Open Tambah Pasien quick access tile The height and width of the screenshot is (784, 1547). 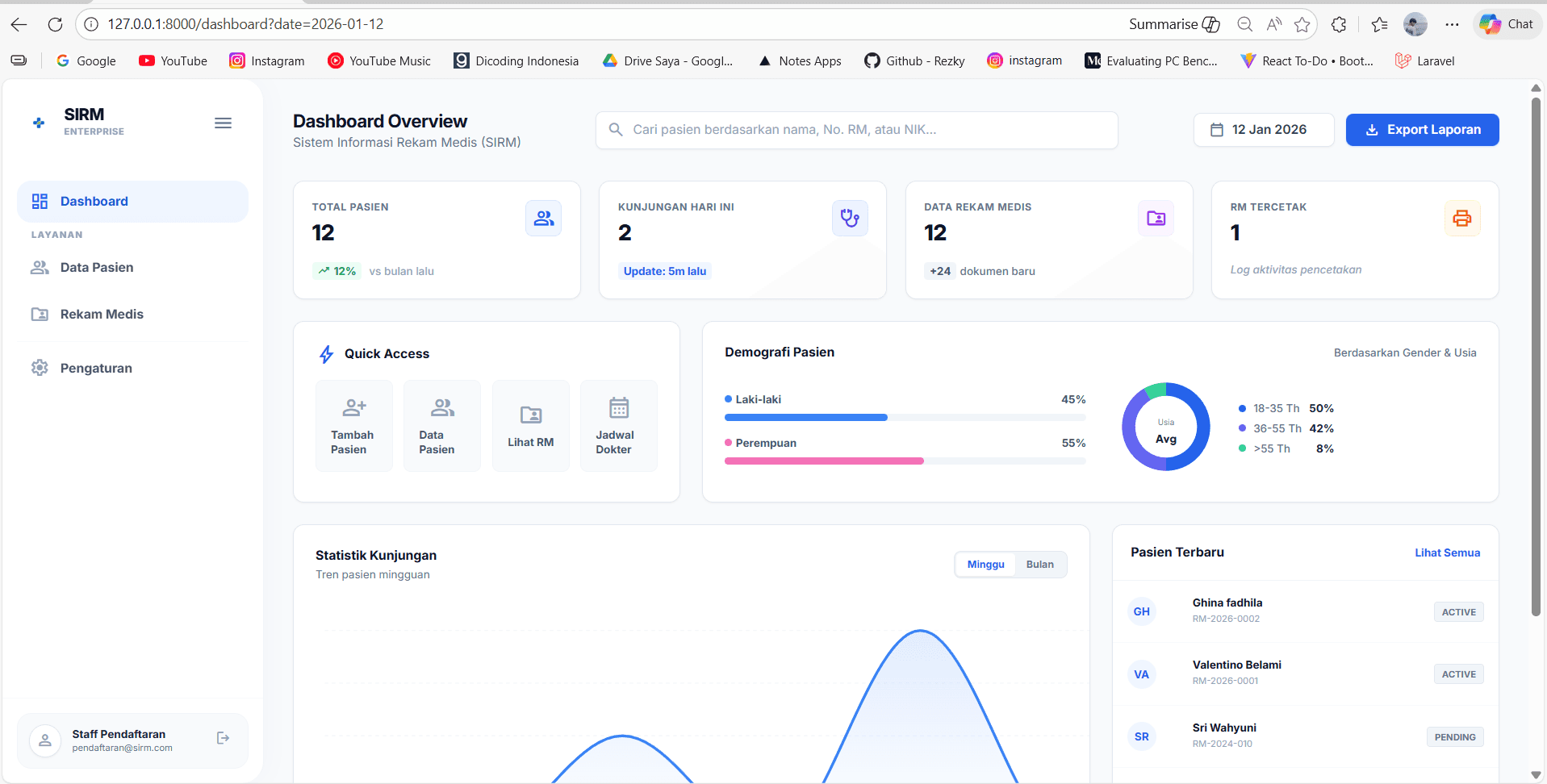click(x=353, y=426)
